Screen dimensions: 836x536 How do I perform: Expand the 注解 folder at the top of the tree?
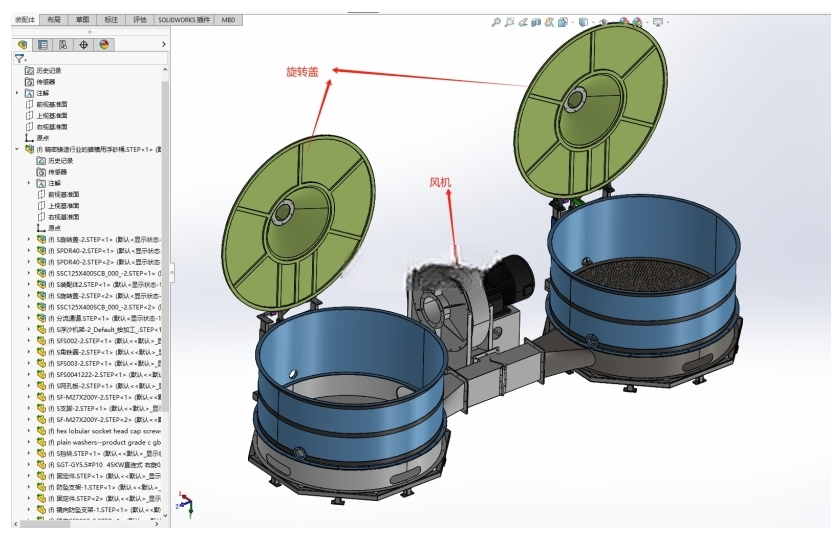[18, 93]
